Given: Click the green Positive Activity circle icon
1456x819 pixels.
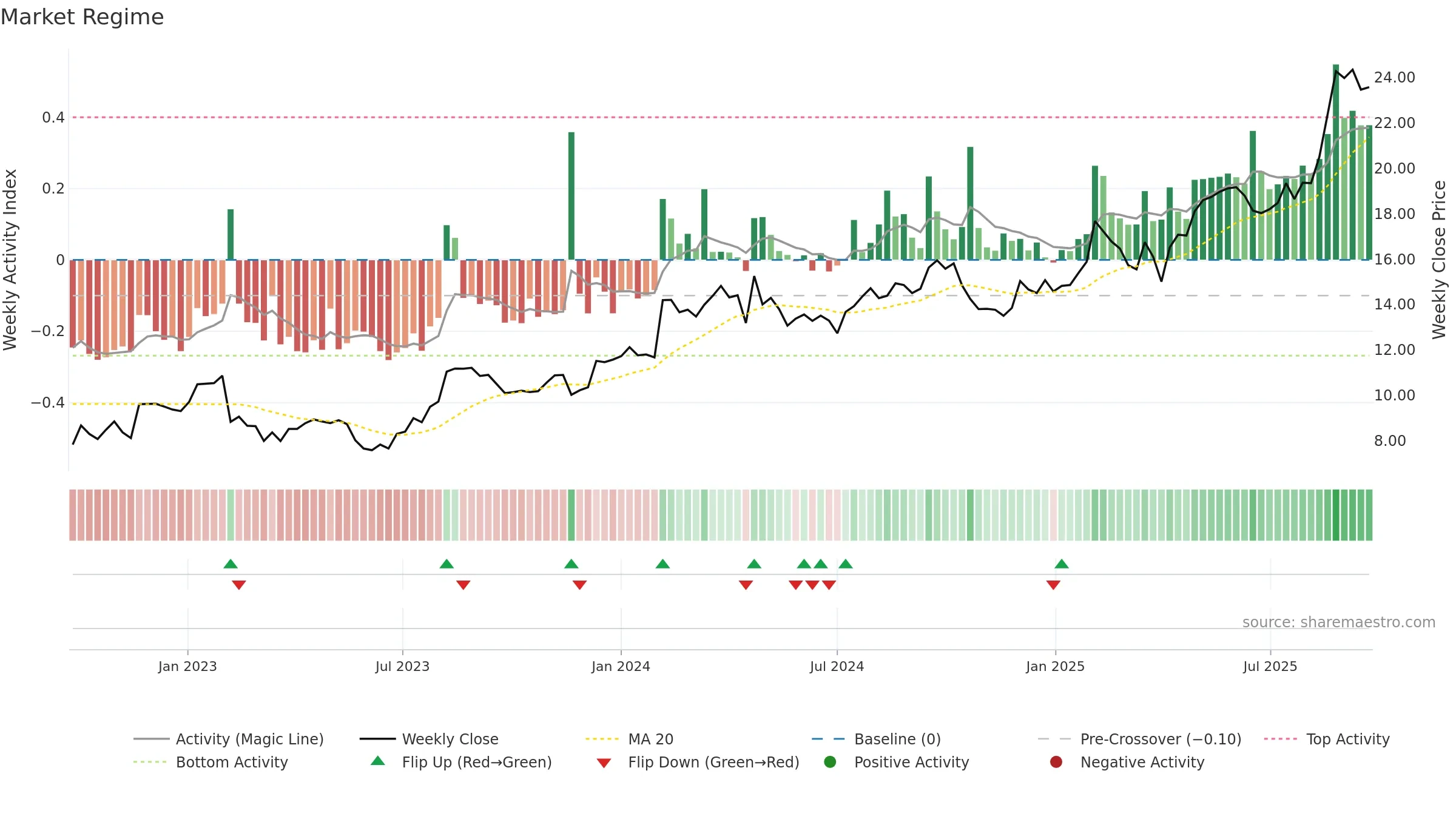Looking at the screenshot, I should [x=830, y=762].
